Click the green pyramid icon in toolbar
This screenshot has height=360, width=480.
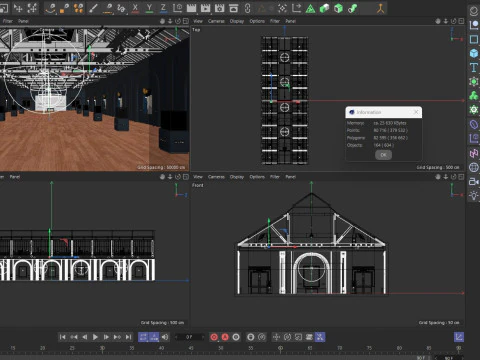310,8
